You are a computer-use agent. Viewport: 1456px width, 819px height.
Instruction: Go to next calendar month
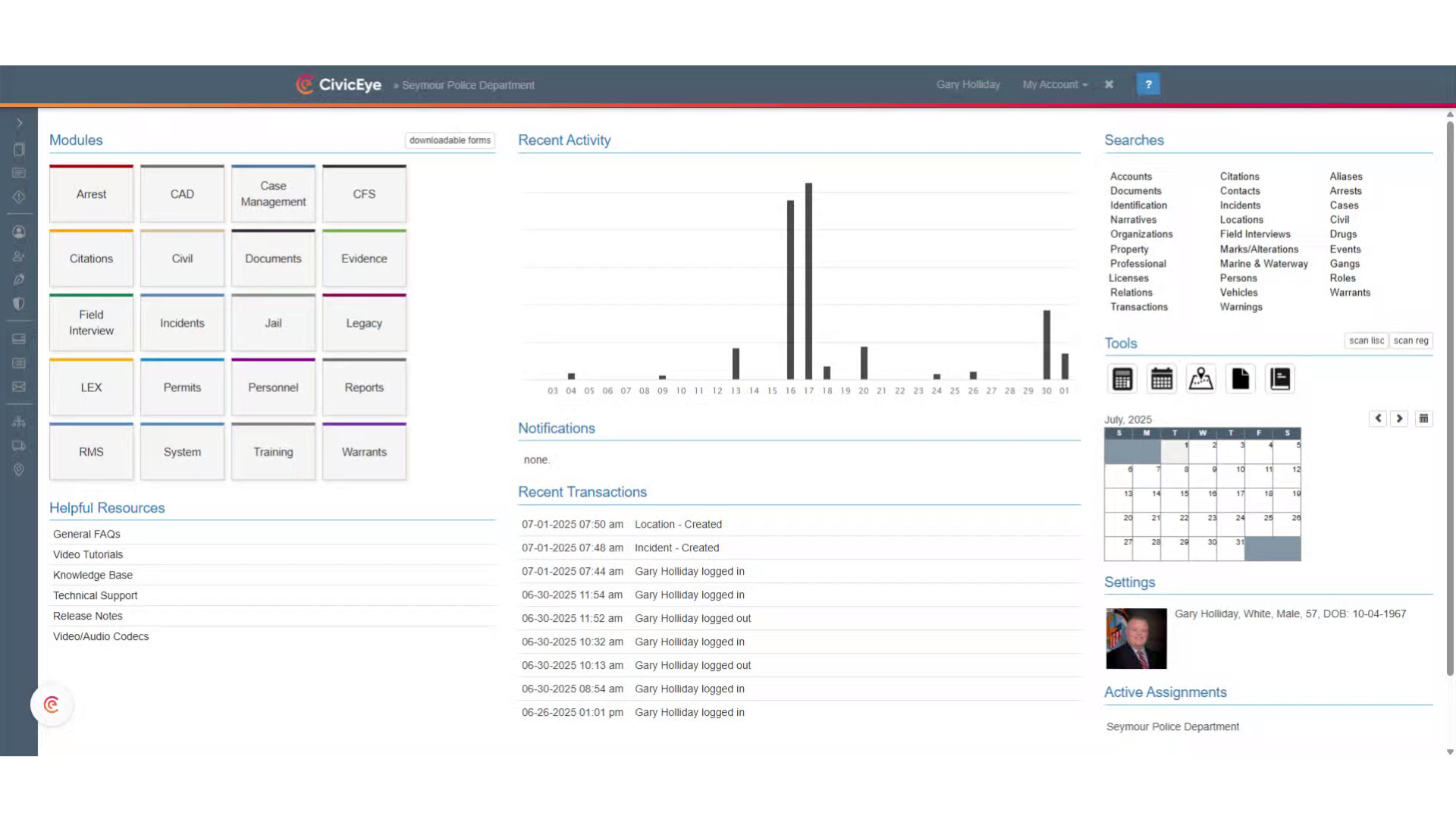tap(1399, 419)
